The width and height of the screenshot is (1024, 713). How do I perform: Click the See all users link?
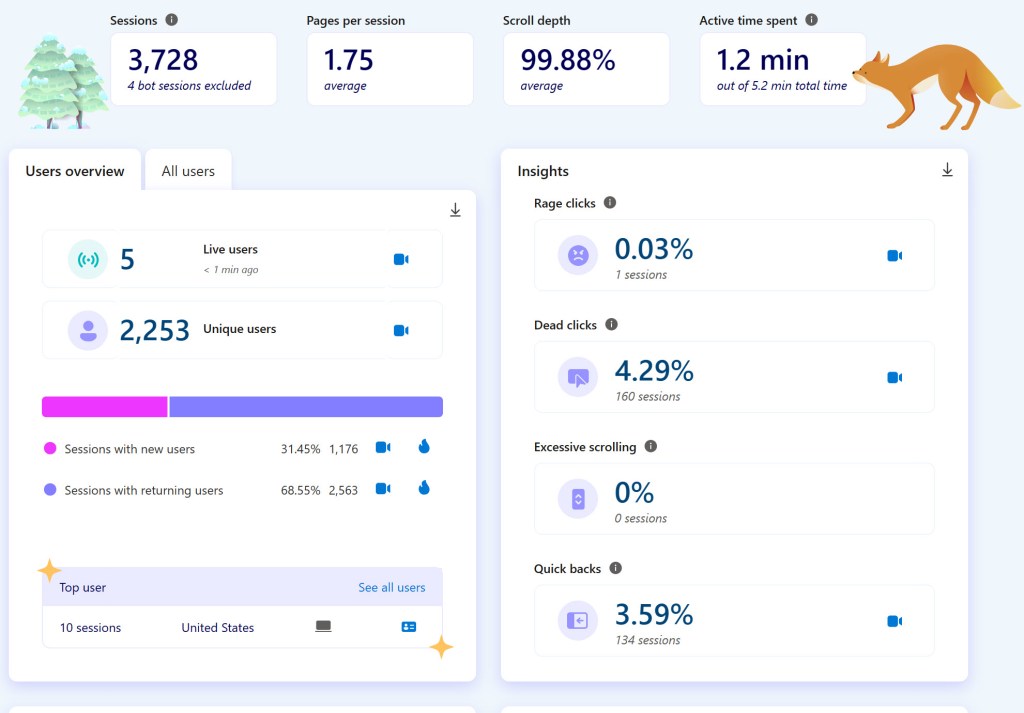tap(391, 587)
